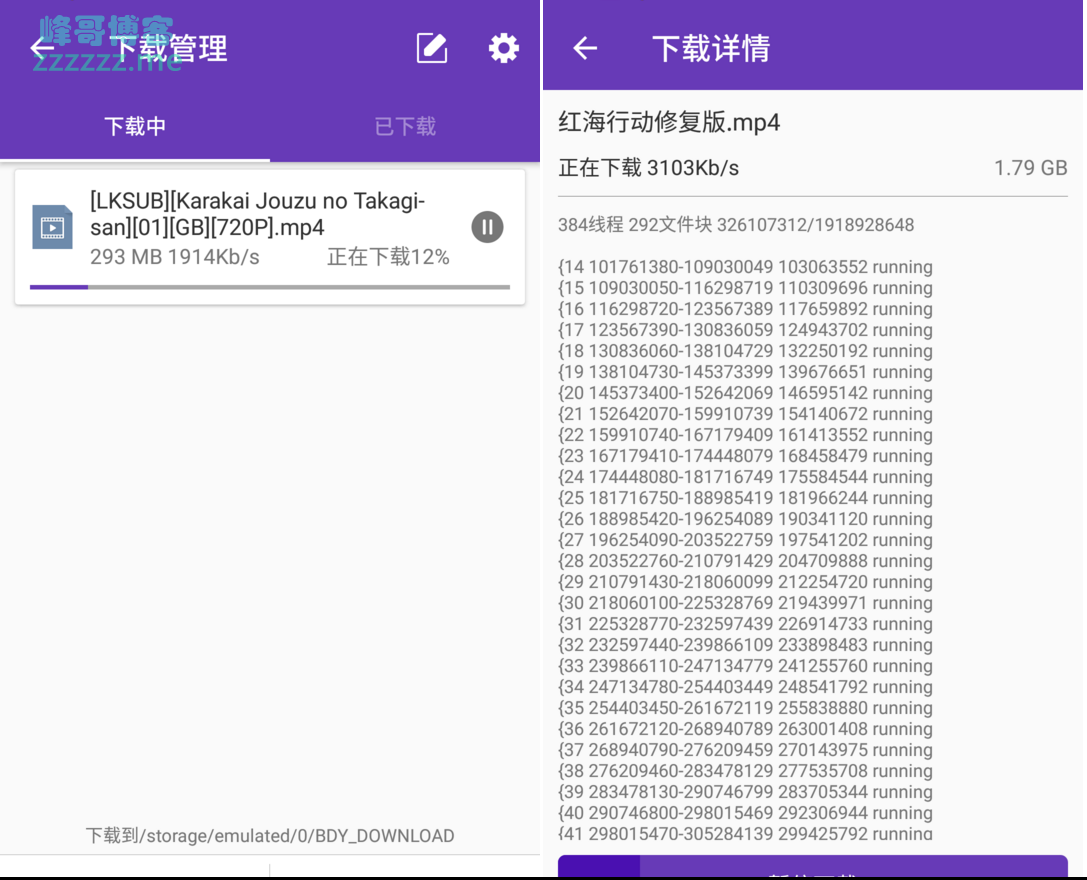The height and width of the screenshot is (880, 1087).
Task: Open the settings gear icon
Action: (503, 48)
